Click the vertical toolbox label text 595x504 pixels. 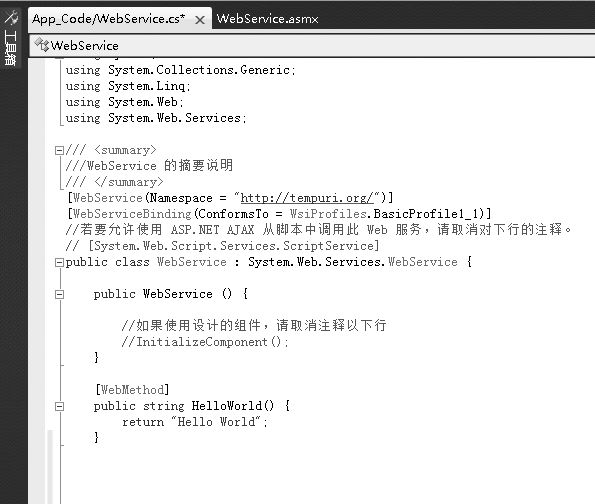tap(10, 48)
